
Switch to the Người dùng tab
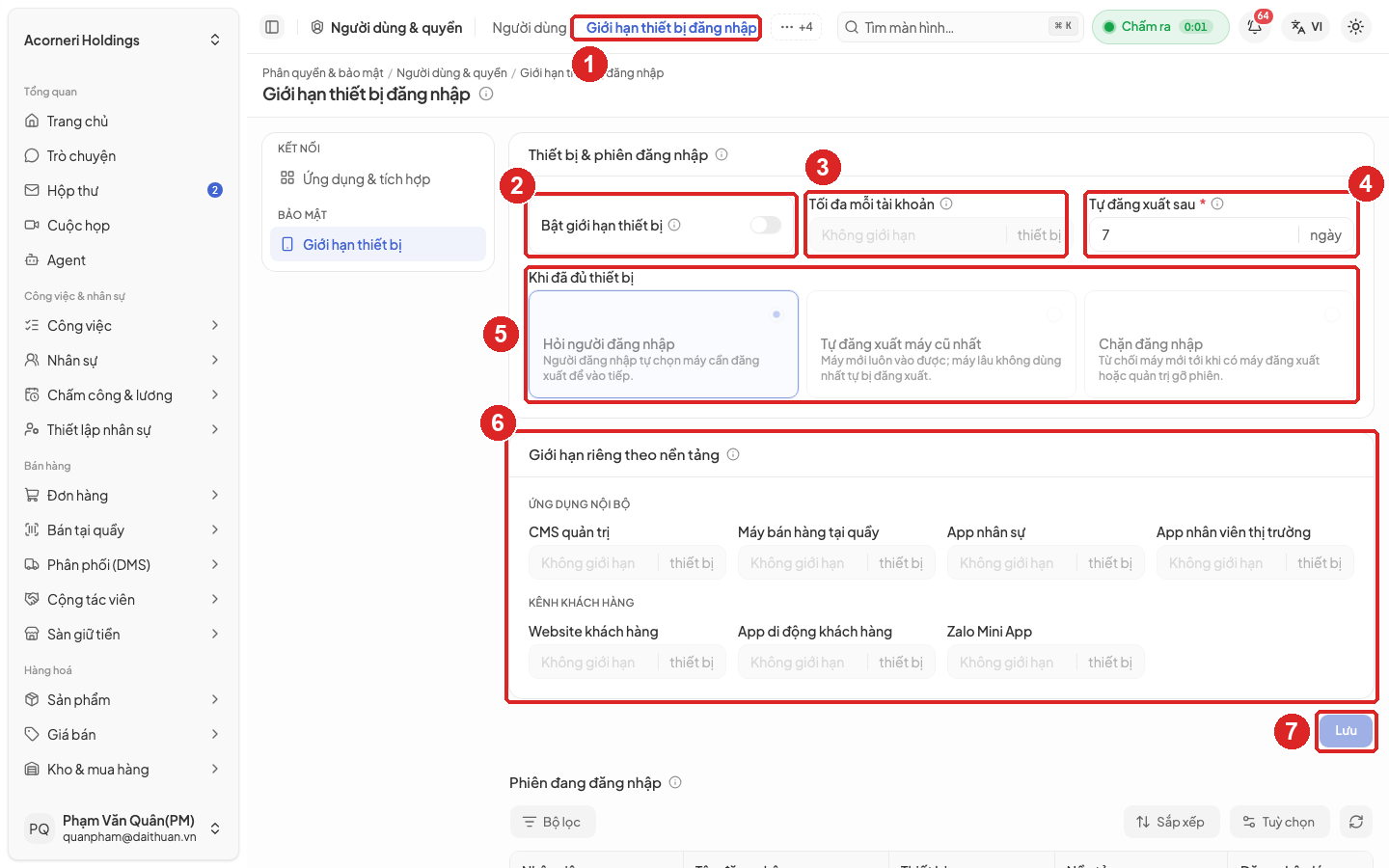529,27
